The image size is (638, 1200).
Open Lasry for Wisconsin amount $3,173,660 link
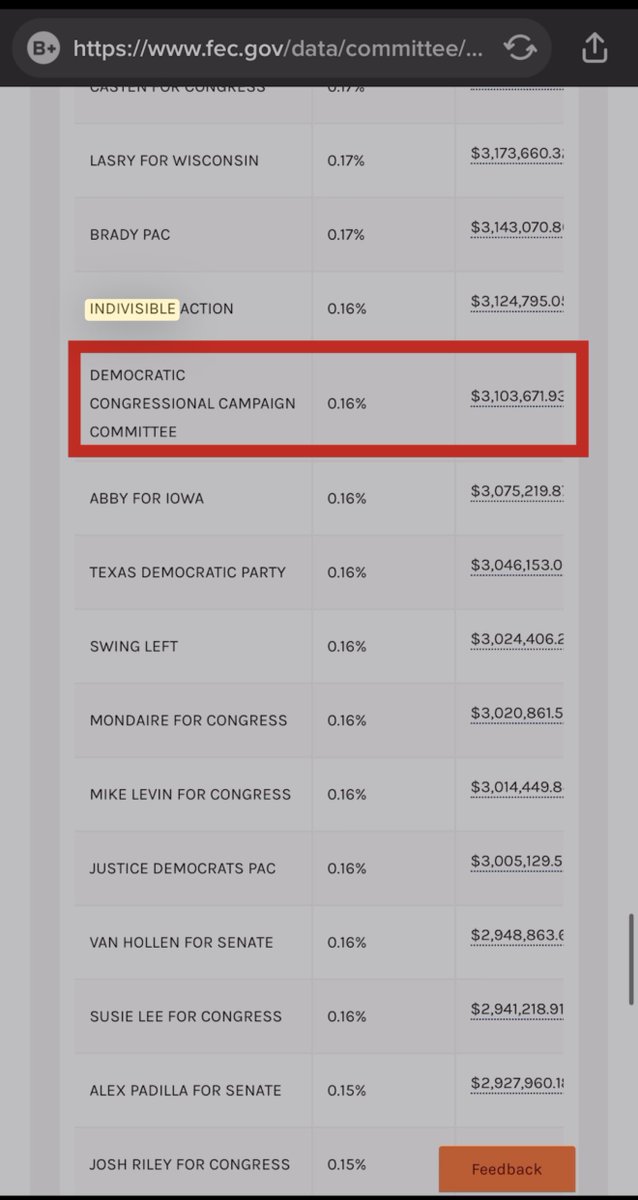[517, 153]
